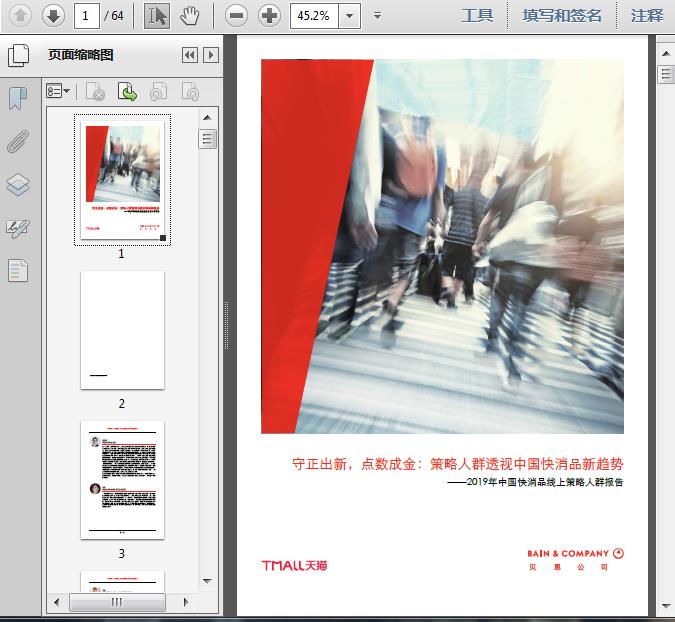Open toolbar customization dropdown arrow
Screen dimensions: 675x622
click(x=378, y=16)
